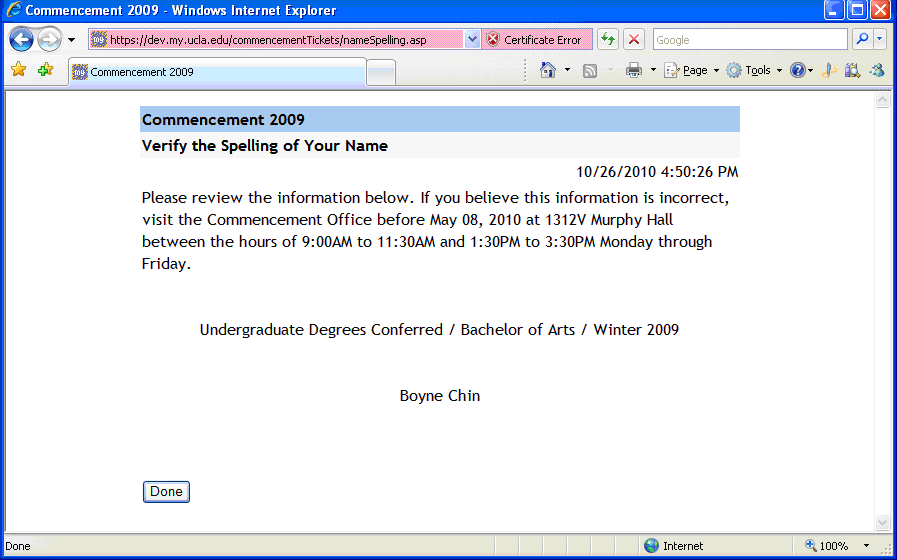Click the Refresh page icon

(607, 40)
